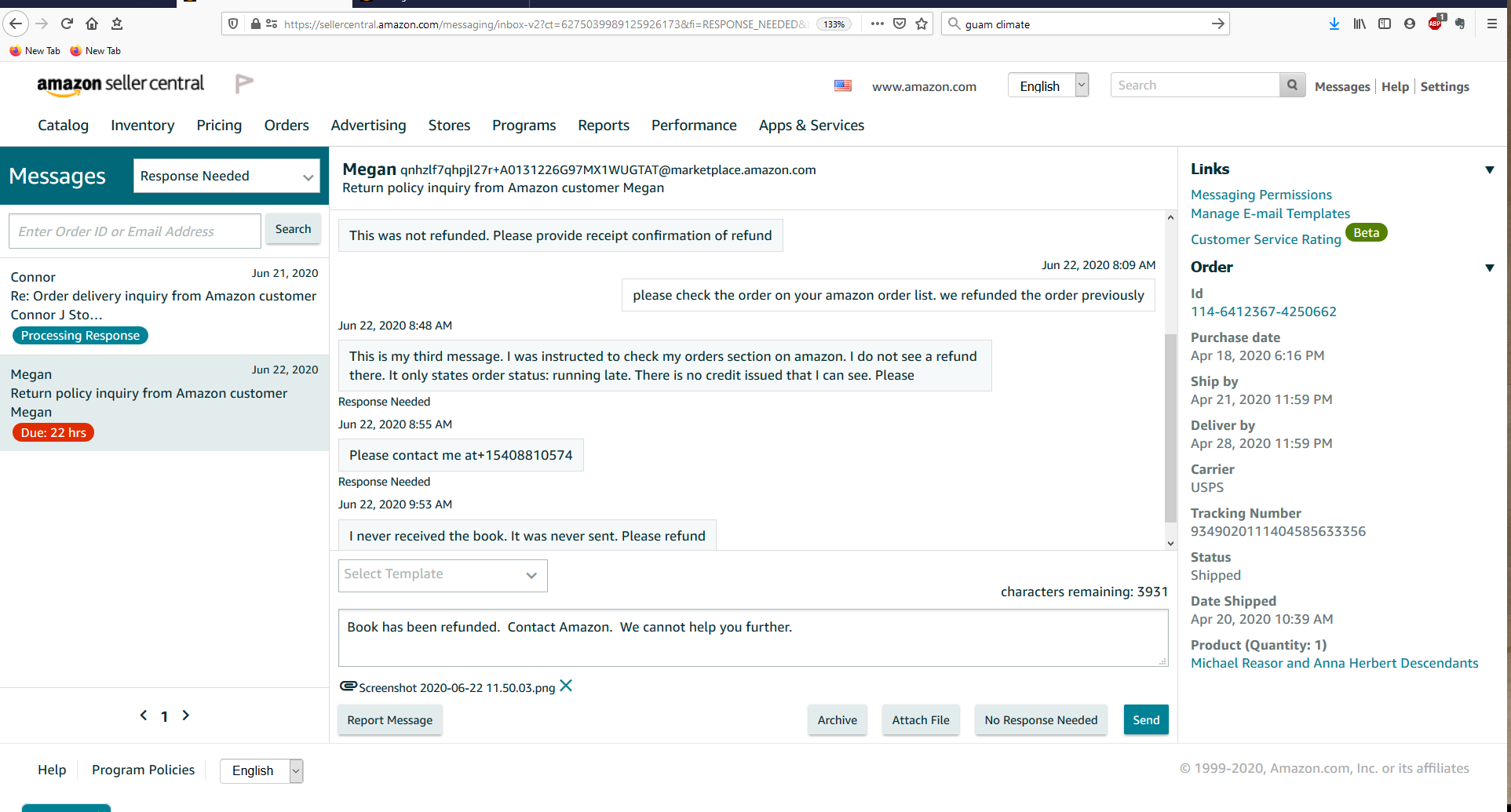Open the Catalog menu
1511x812 pixels.
click(63, 126)
